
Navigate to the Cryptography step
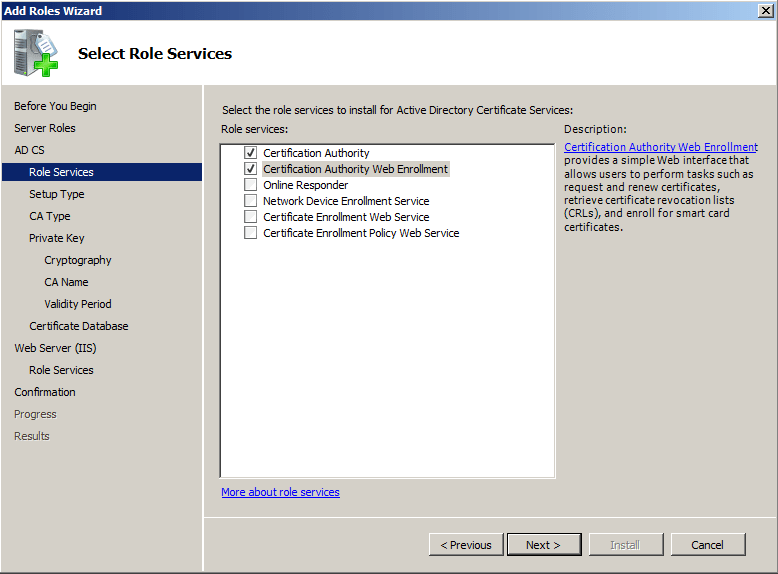pos(78,260)
